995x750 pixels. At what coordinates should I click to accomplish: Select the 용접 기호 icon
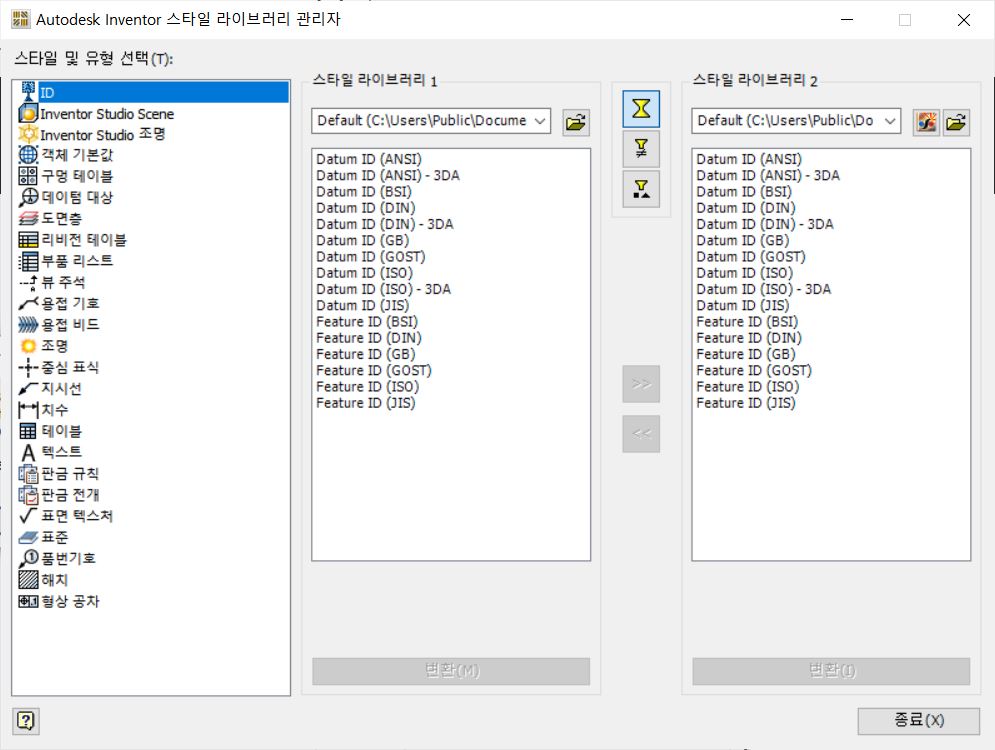(x=29, y=303)
